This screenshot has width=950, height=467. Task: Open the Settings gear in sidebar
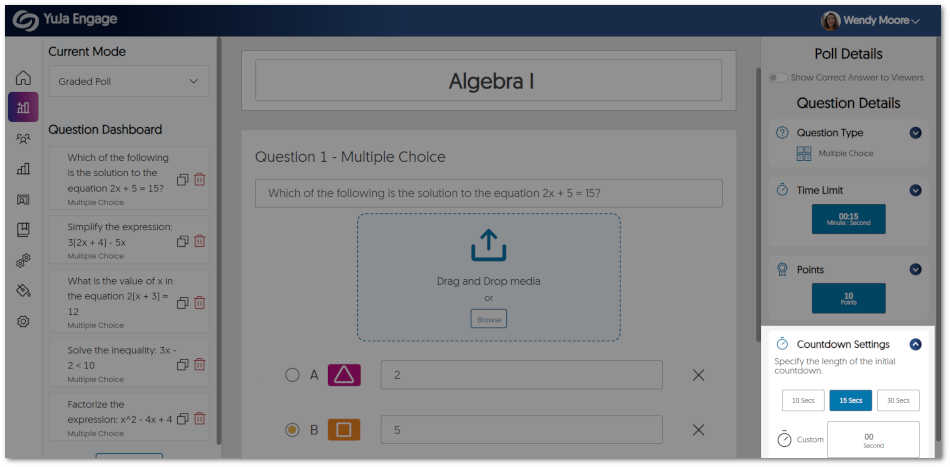coord(23,321)
